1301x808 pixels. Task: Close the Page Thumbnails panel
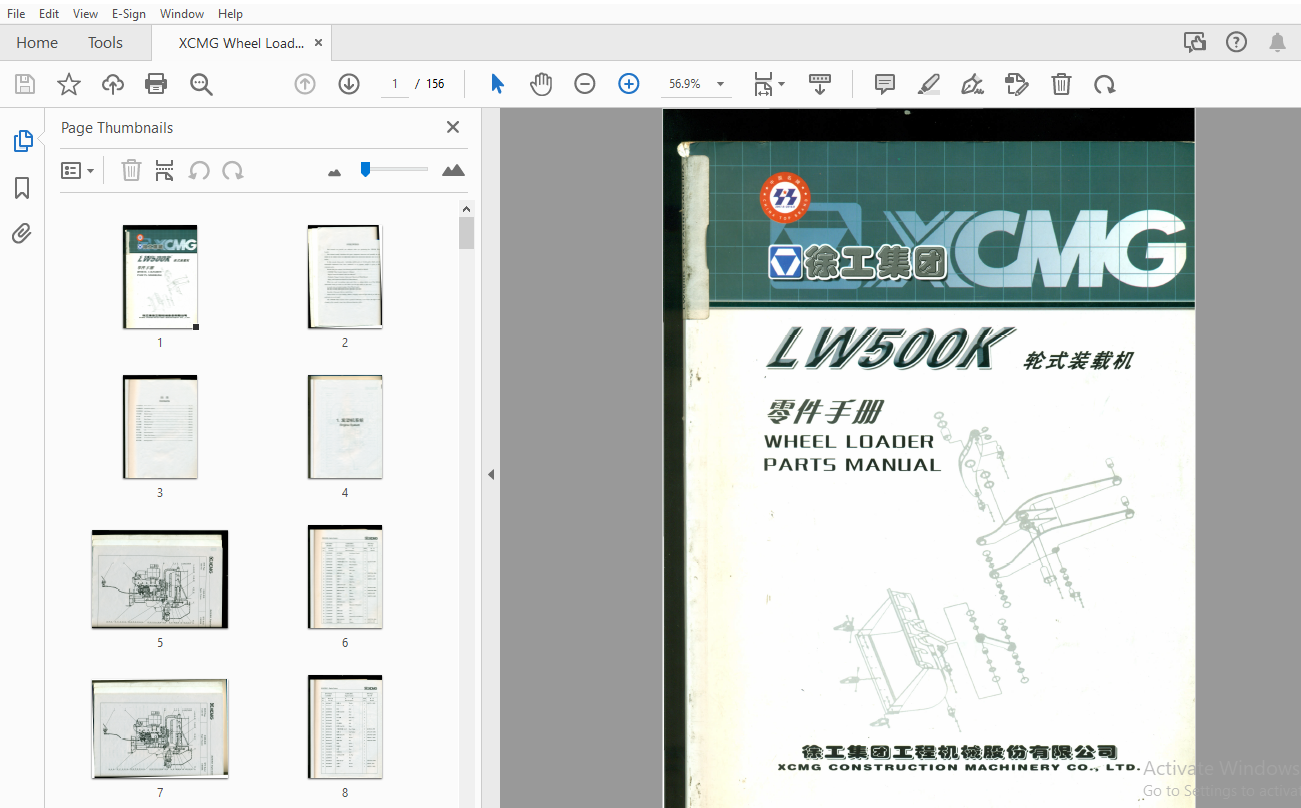click(453, 127)
